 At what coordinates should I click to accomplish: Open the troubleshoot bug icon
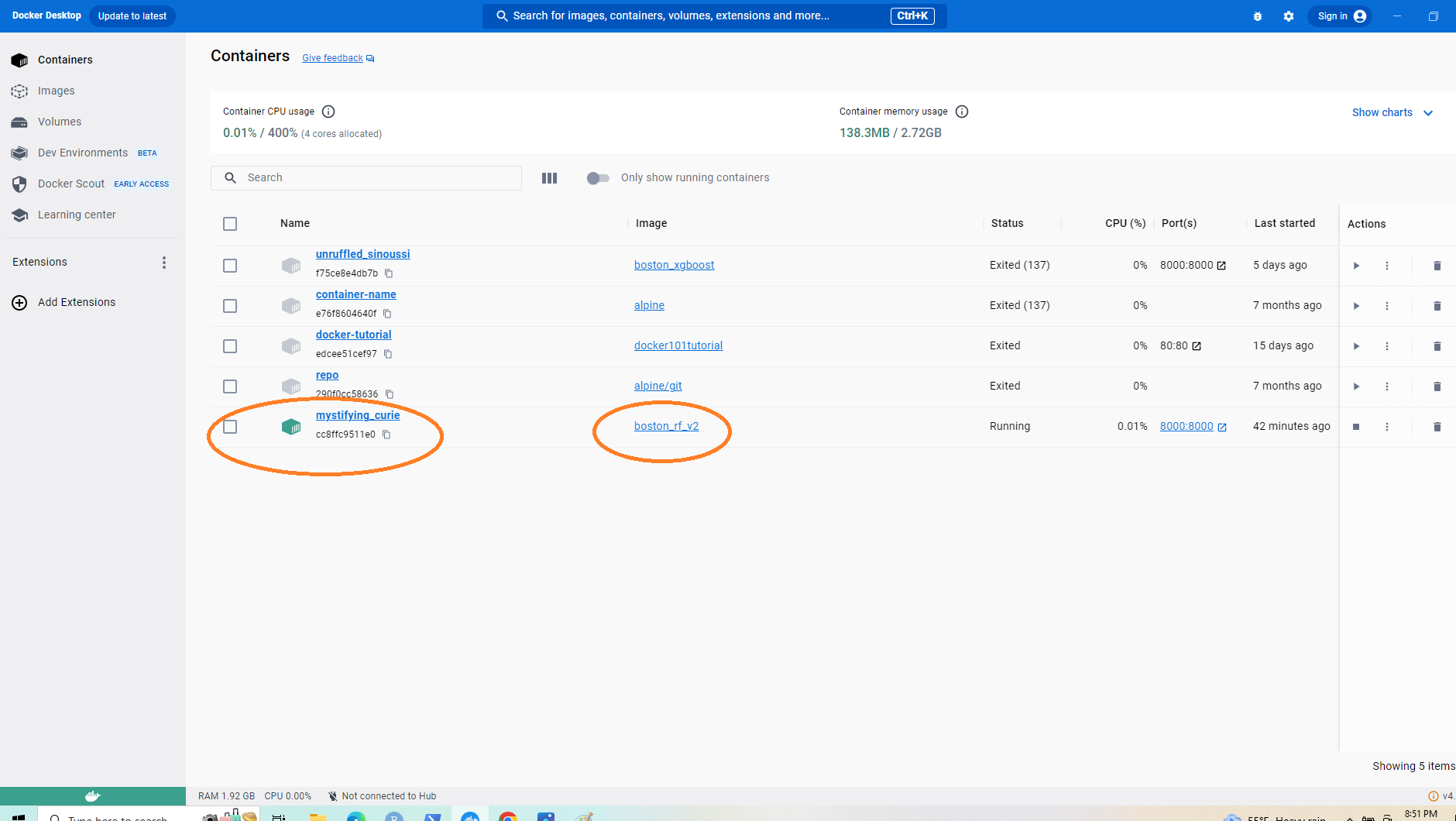(1258, 16)
